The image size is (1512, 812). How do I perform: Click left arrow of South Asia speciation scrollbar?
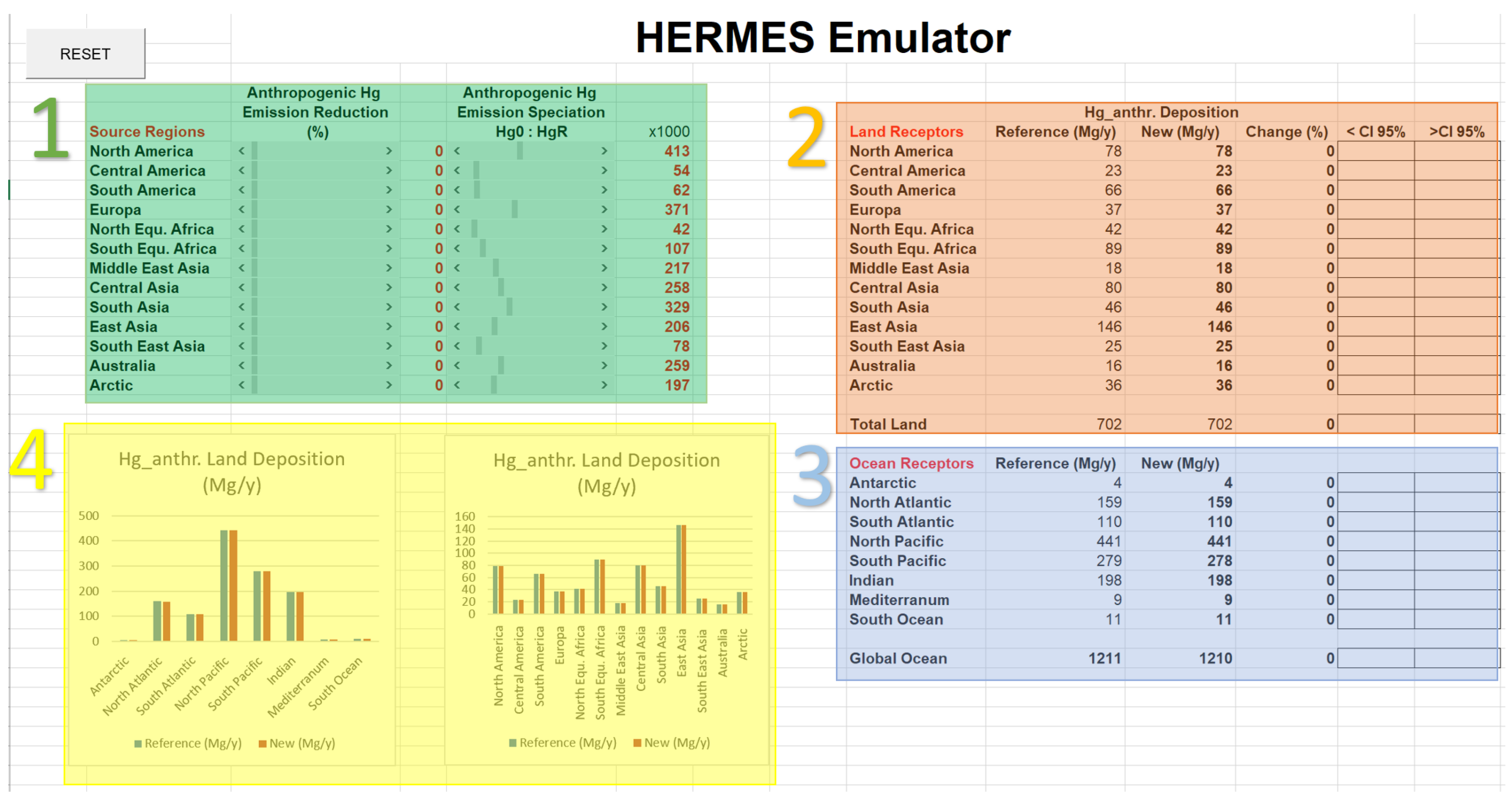pyautogui.click(x=456, y=308)
